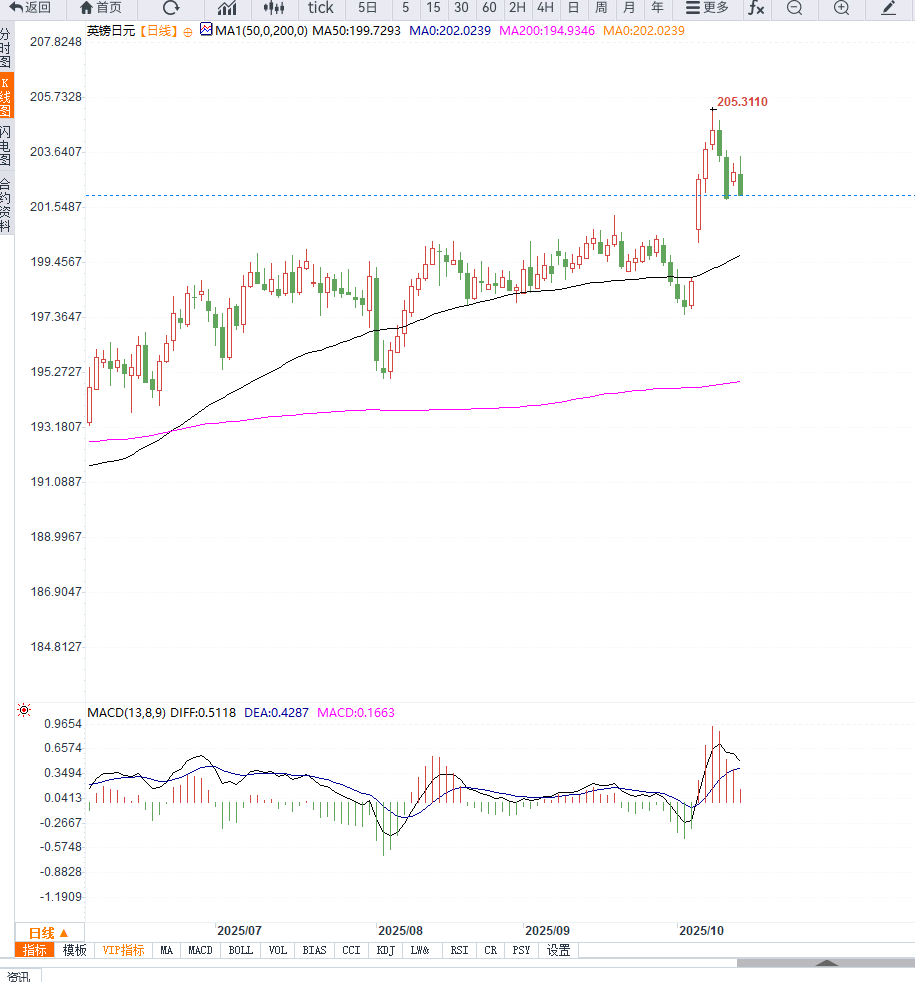Click the DIFF:0.5118 value text
The height and width of the screenshot is (982, 915).
203,713
